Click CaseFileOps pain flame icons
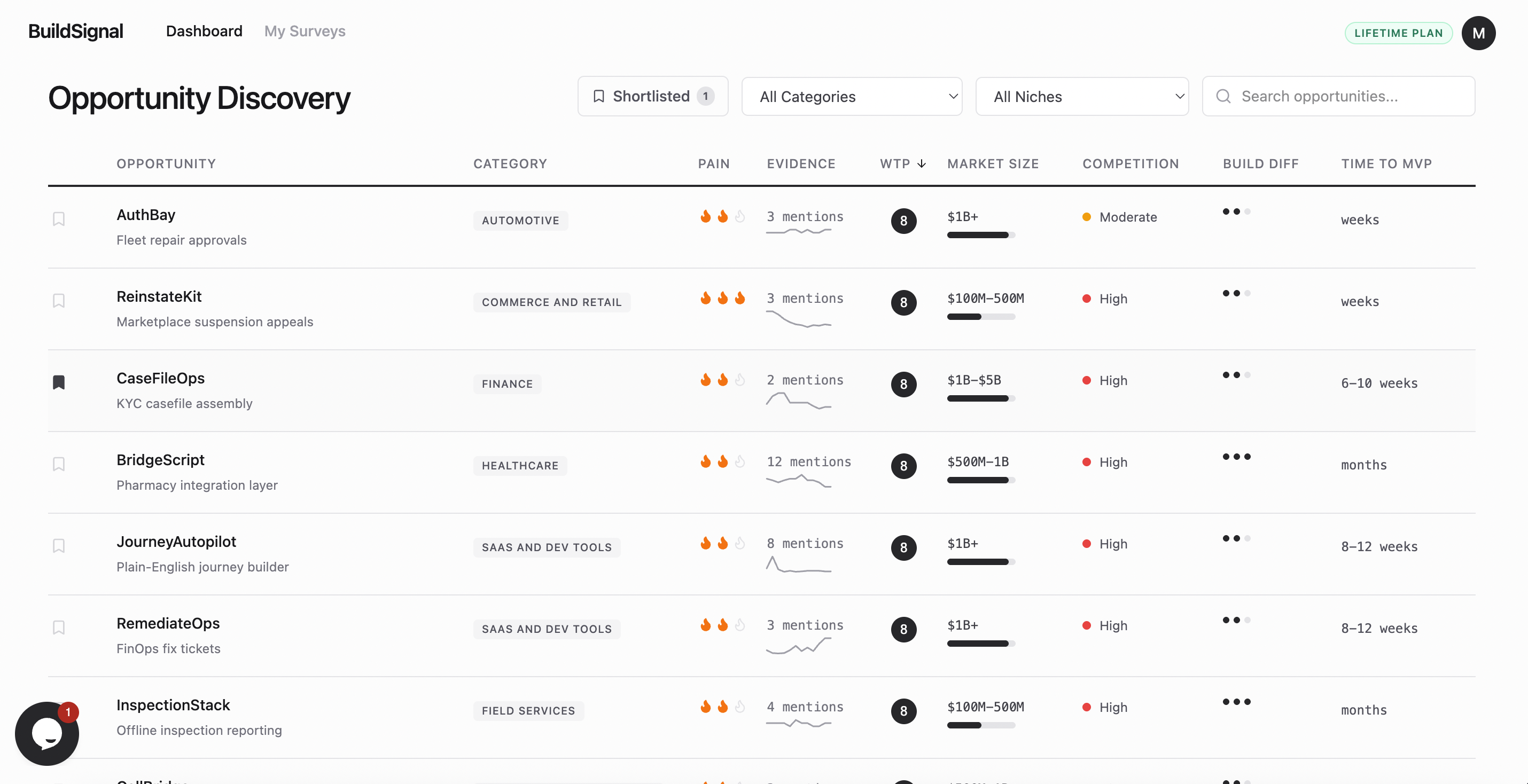The height and width of the screenshot is (784, 1528). (722, 380)
